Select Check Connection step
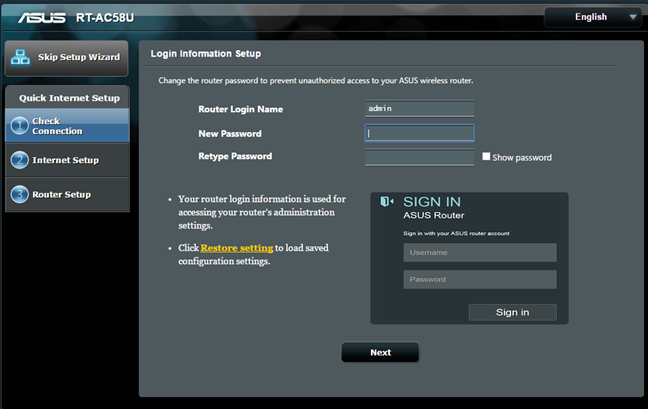The width and height of the screenshot is (648, 409). 67,126
